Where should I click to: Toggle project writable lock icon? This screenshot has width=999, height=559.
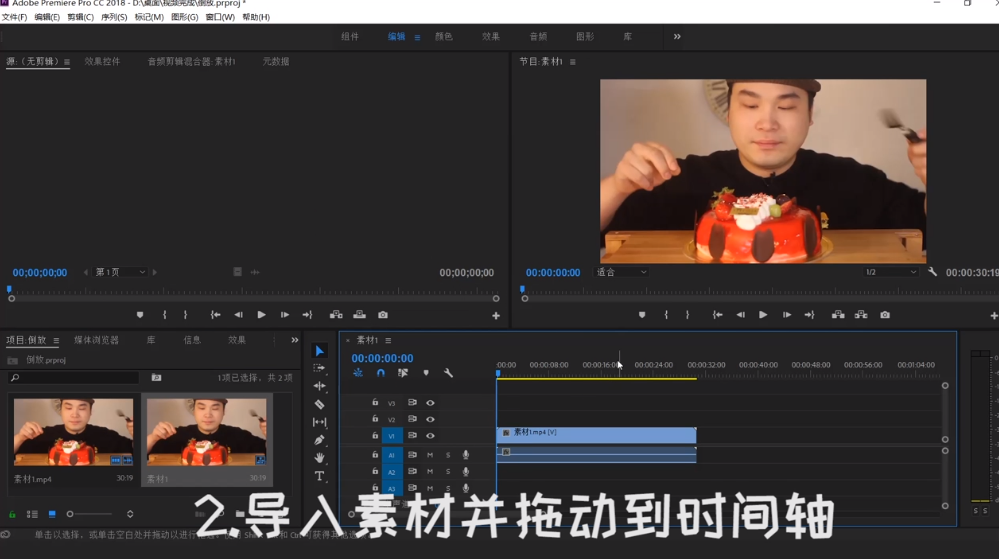tap(12, 514)
